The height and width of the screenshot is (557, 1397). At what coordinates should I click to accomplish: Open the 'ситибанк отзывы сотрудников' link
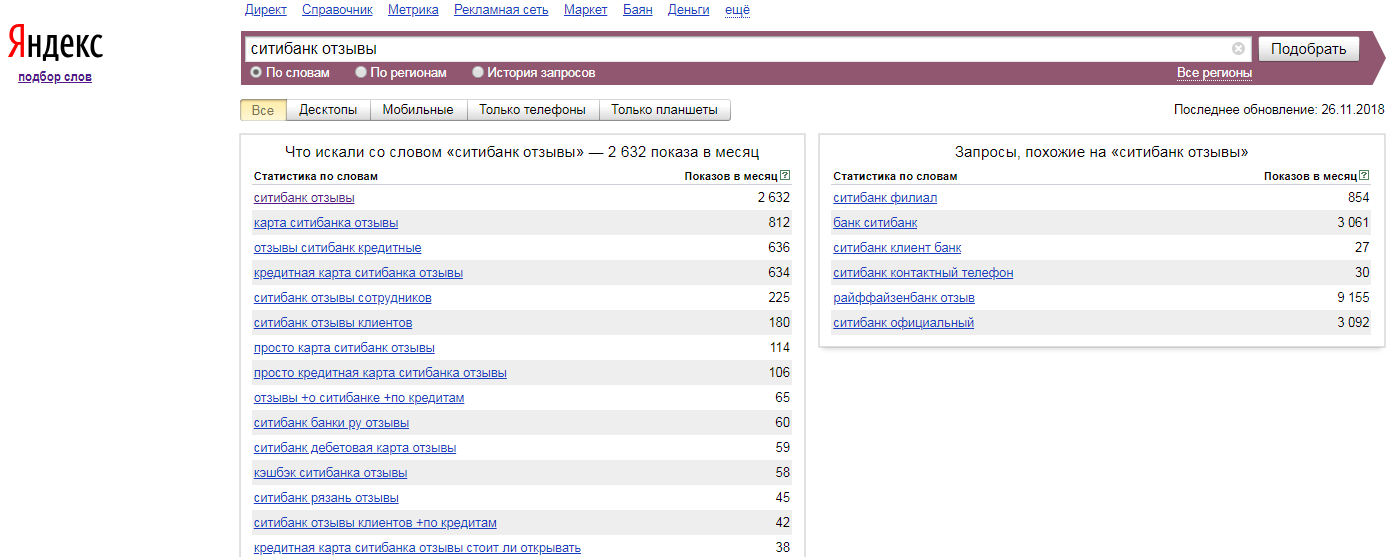(x=343, y=298)
